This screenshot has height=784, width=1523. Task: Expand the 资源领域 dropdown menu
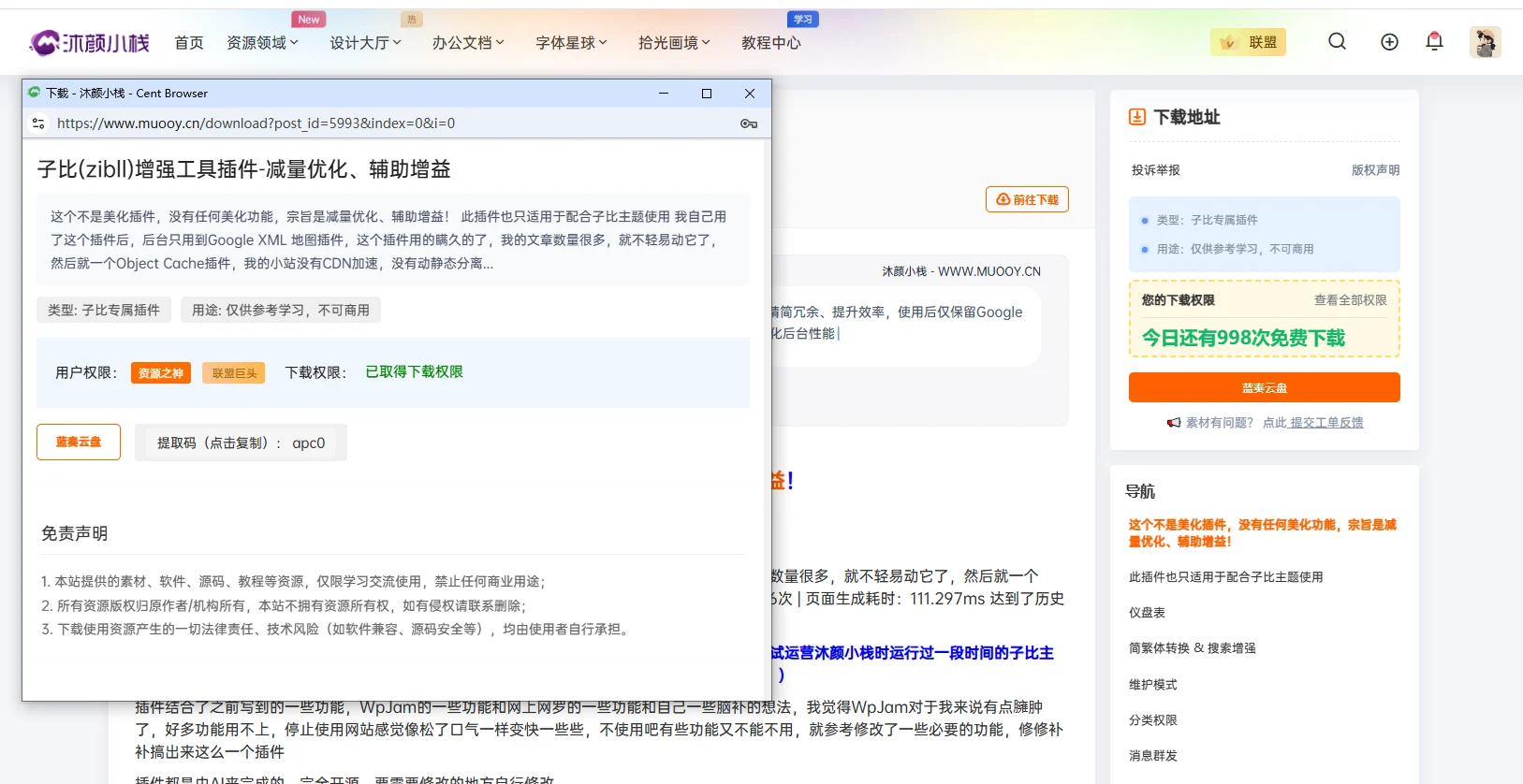262,43
